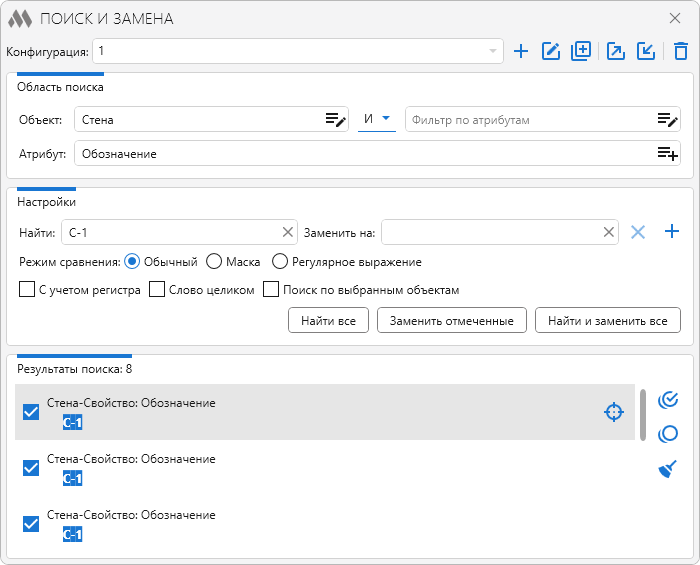700x565 pixels.
Task: Open the 'И' logical operator dropdown
Action: 377,119
